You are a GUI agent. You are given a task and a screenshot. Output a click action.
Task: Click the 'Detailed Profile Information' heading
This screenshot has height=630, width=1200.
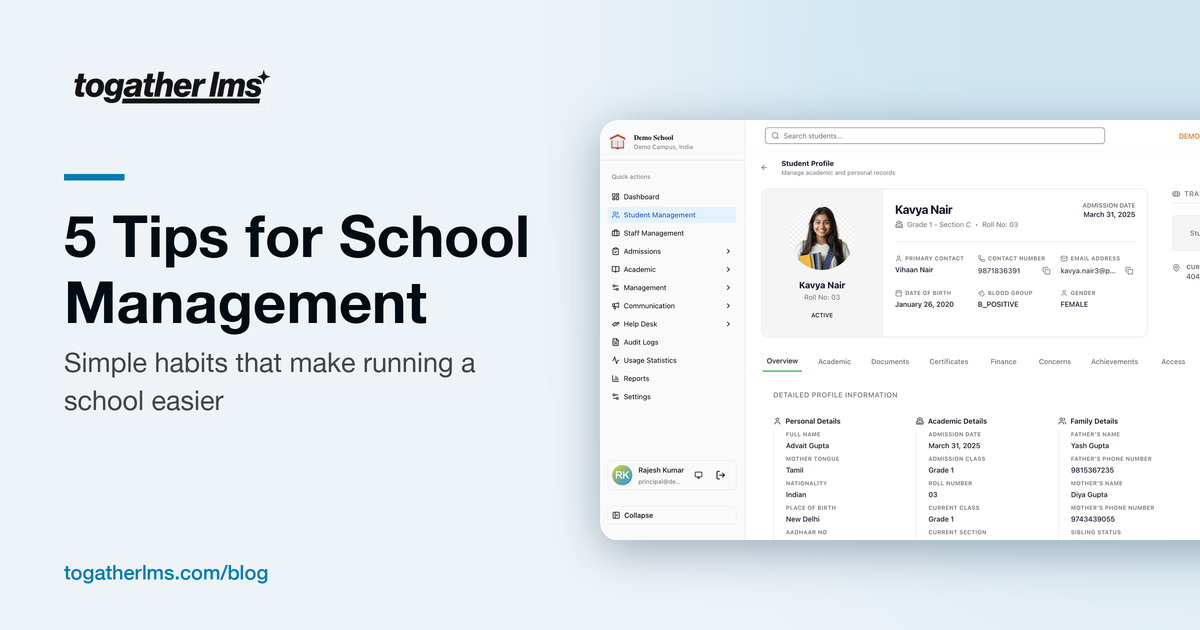pos(836,395)
